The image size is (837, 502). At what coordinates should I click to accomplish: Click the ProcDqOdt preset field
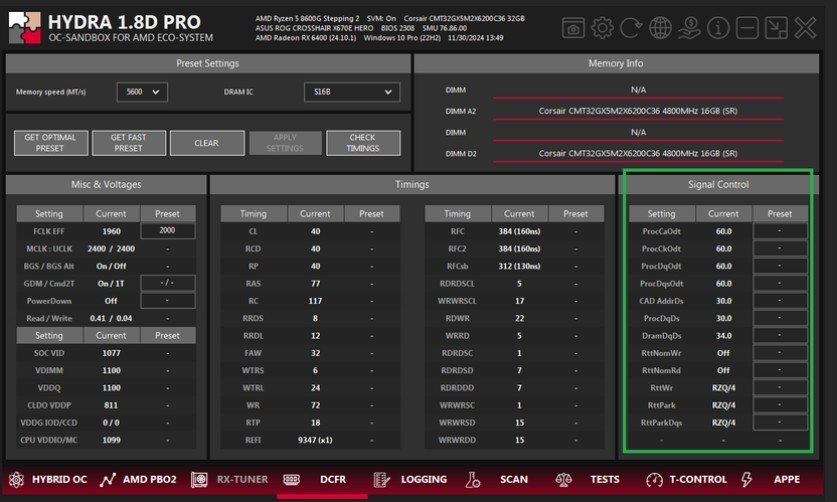[x=780, y=266]
